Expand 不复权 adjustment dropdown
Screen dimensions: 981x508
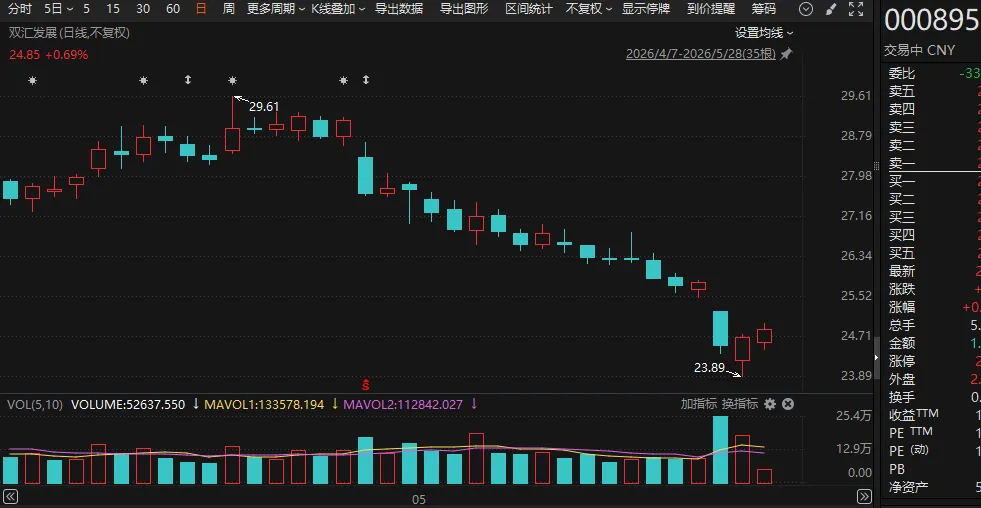(x=589, y=9)
